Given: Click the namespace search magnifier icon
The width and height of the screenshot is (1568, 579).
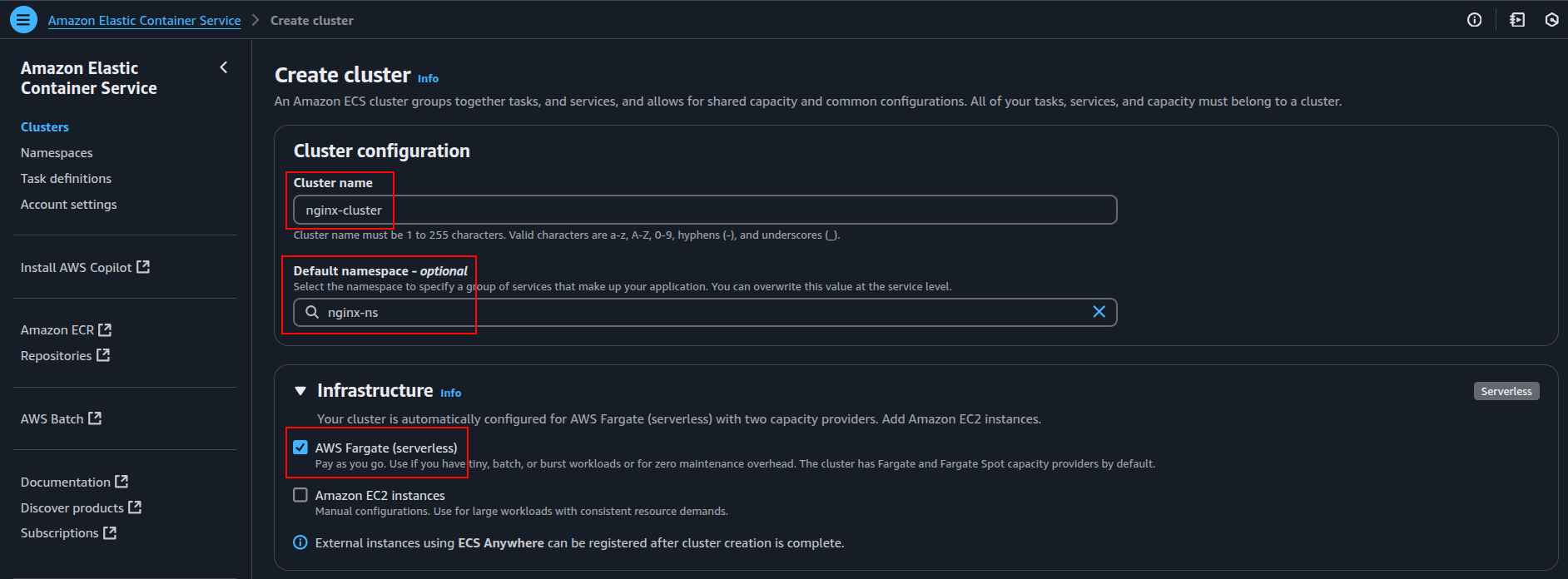Looking at the screenshot, I should (312, 312).
